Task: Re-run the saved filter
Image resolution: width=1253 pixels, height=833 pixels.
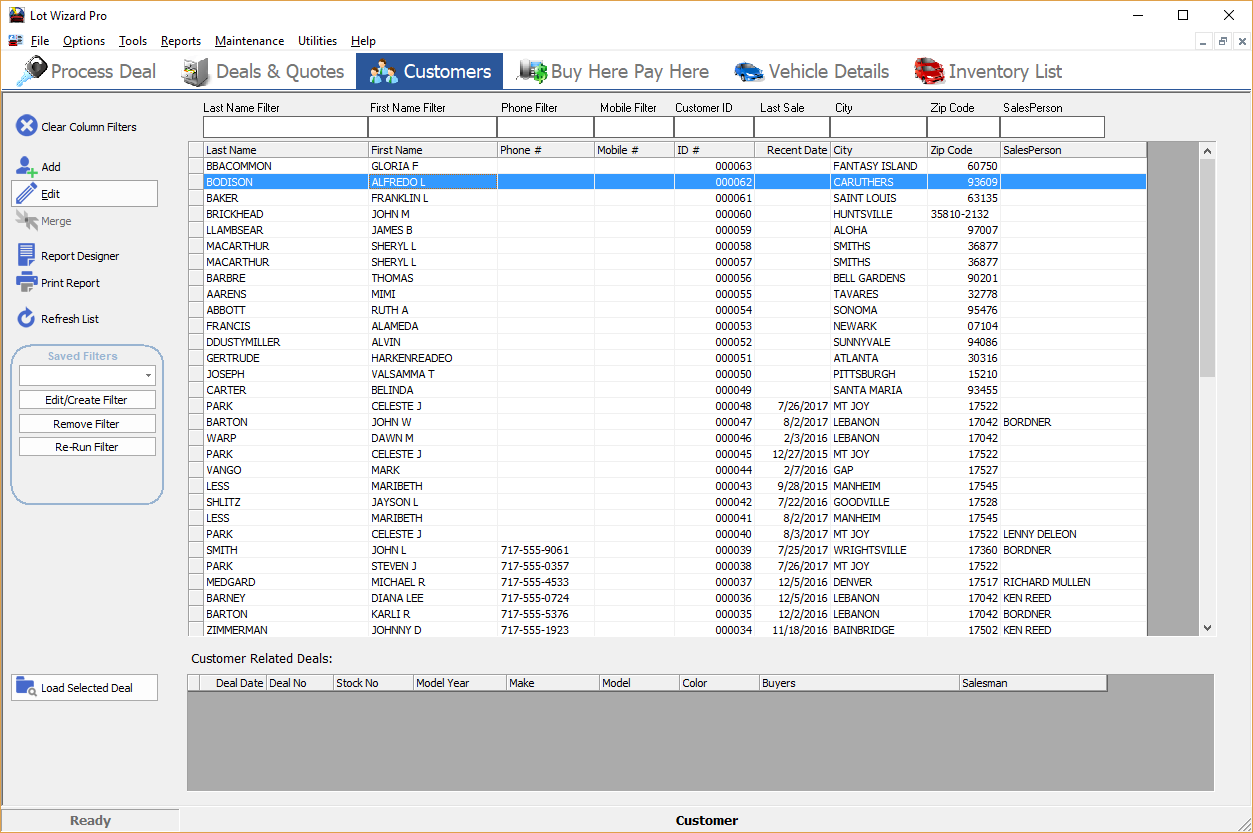Action: 87,447
